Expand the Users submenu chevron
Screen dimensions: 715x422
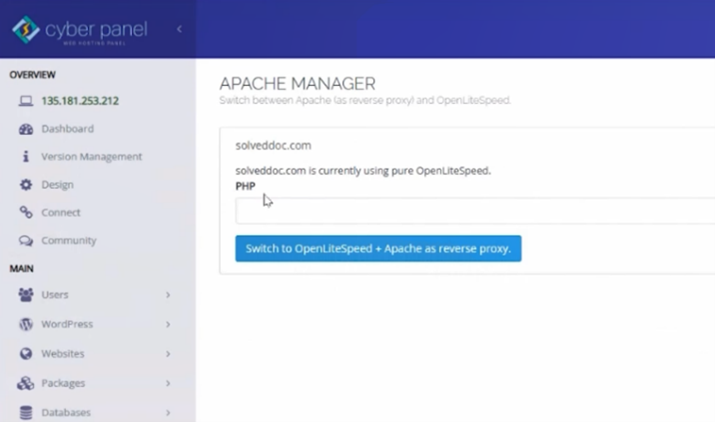pyautogui.click(x=168, y=295)
